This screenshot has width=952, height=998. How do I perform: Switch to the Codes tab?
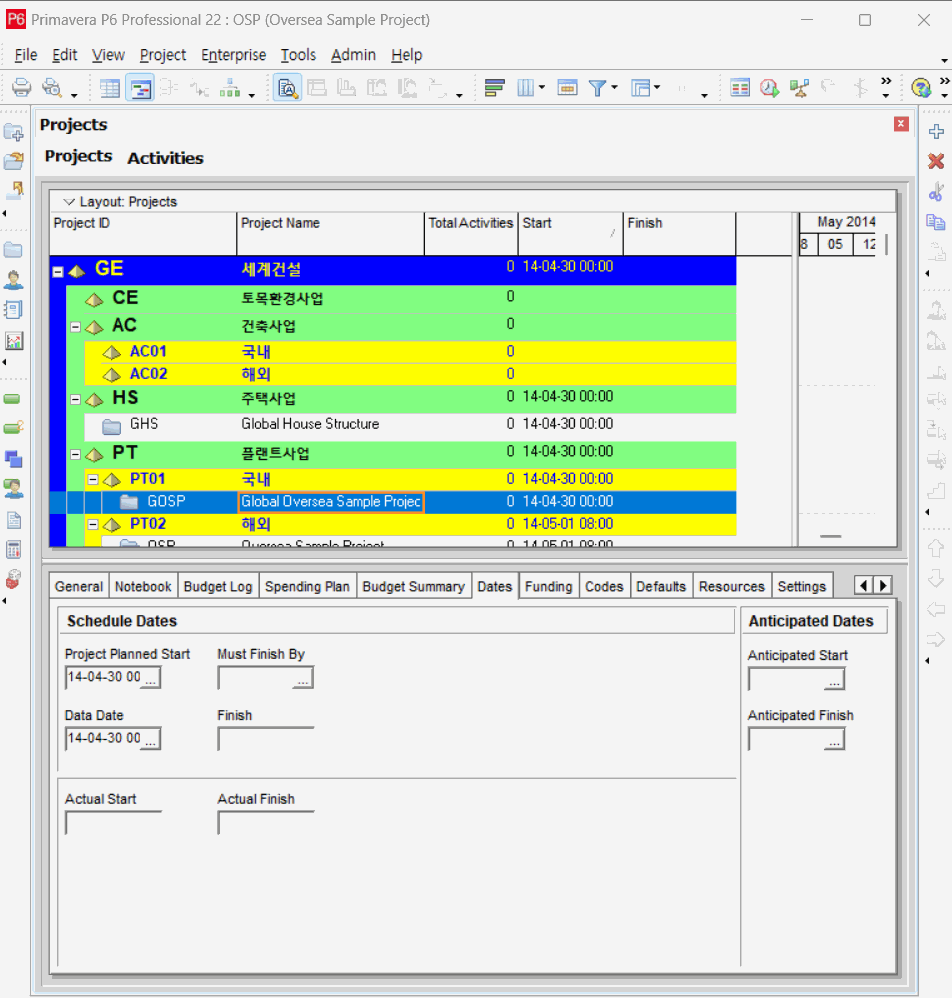pos(604,586)
